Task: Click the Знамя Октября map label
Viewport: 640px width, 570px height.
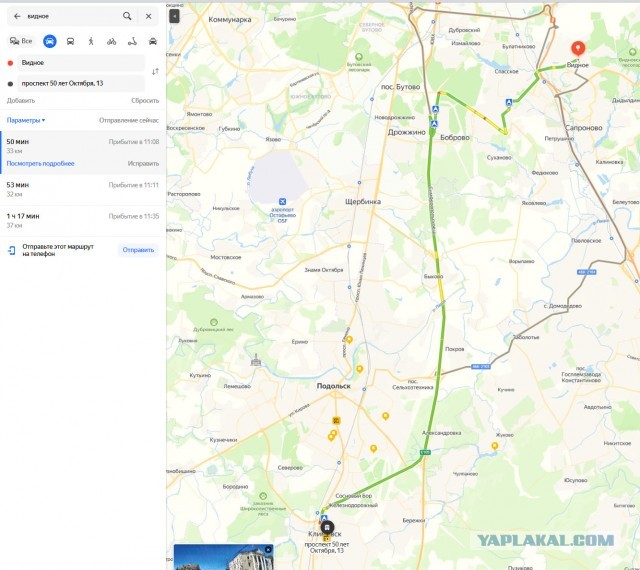Action: (x=324, y=270)
